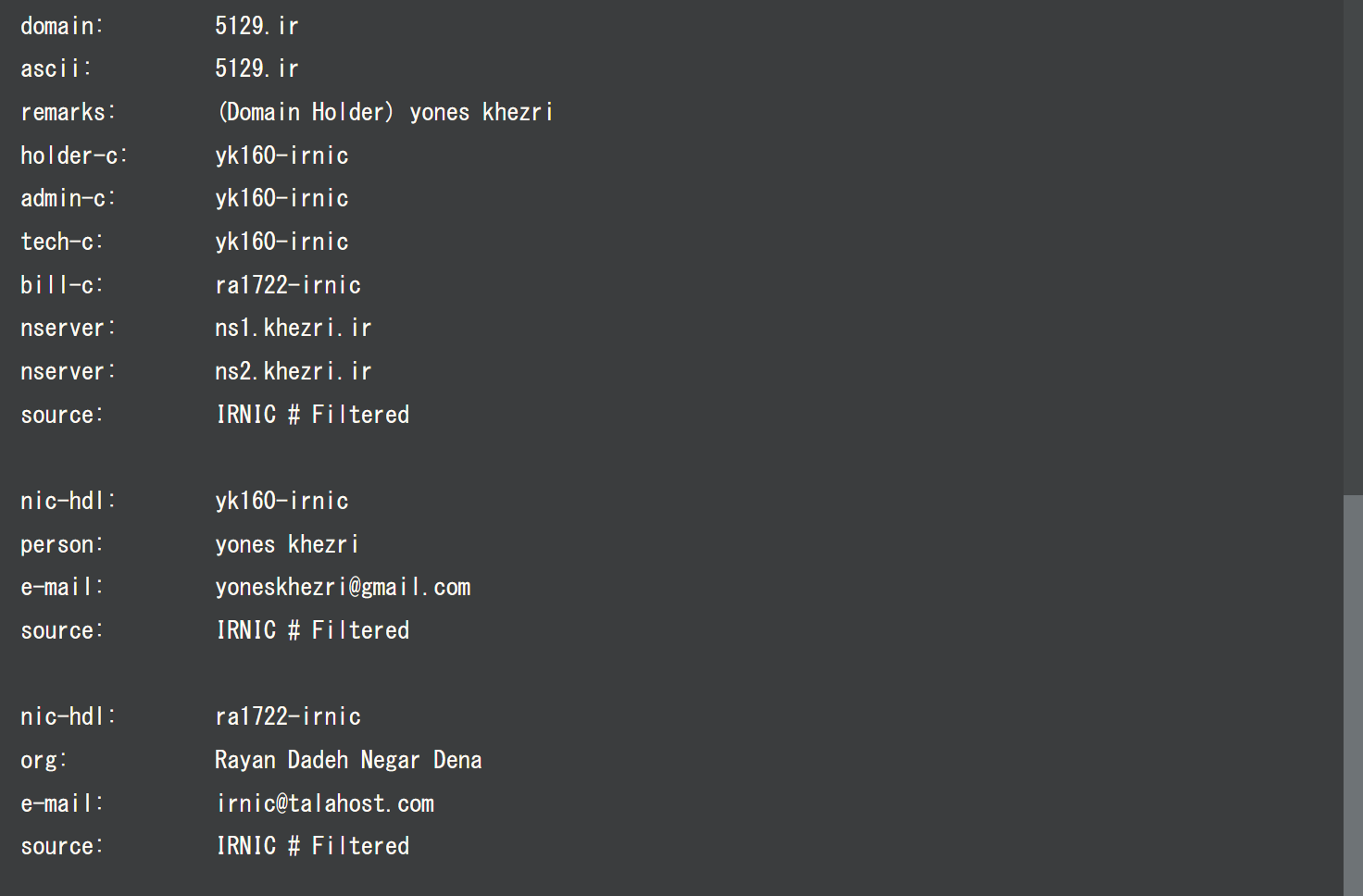Screen dimensions: 1363x896
Task: Click the vertical scrollbar thumb
Action: 1353,694
